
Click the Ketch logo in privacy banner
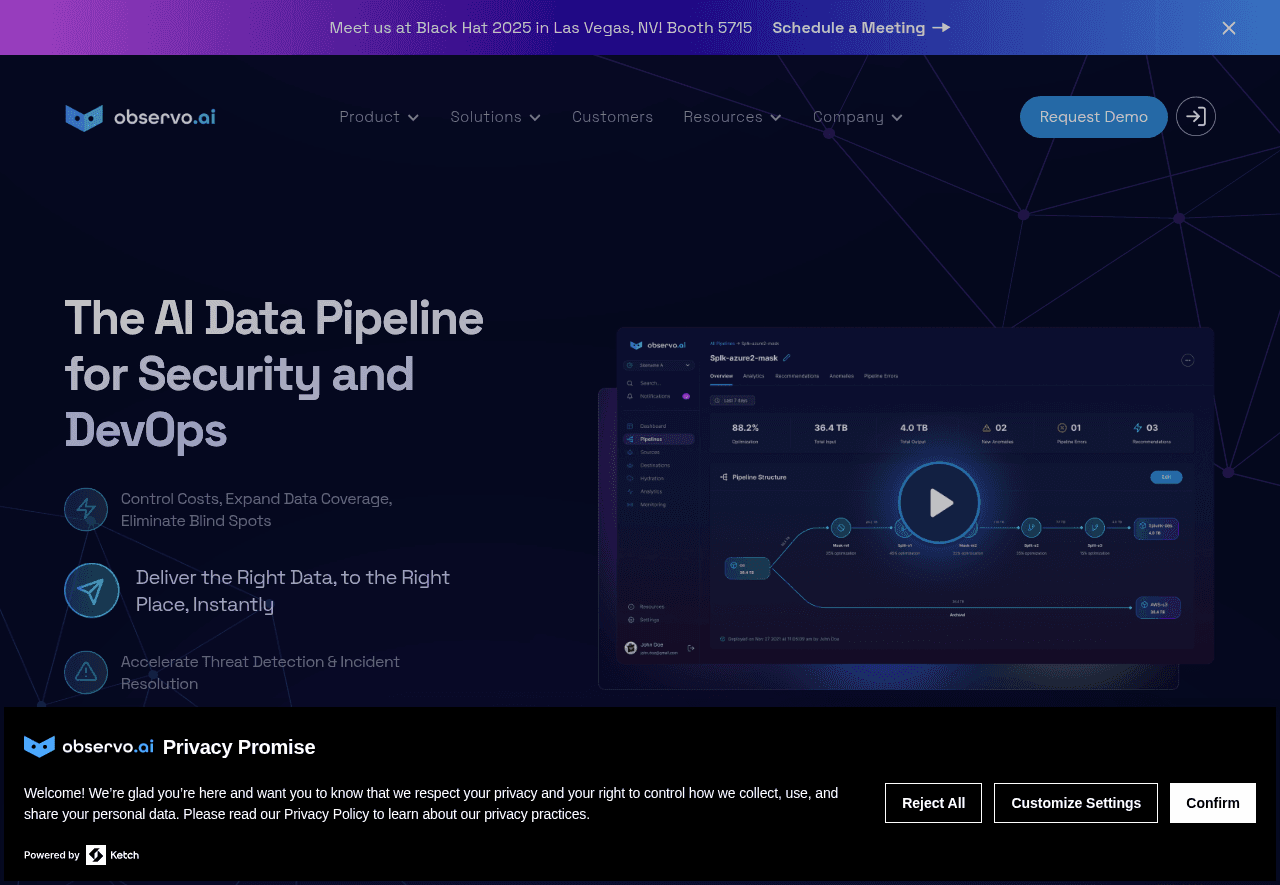click(x=112, y=855)
